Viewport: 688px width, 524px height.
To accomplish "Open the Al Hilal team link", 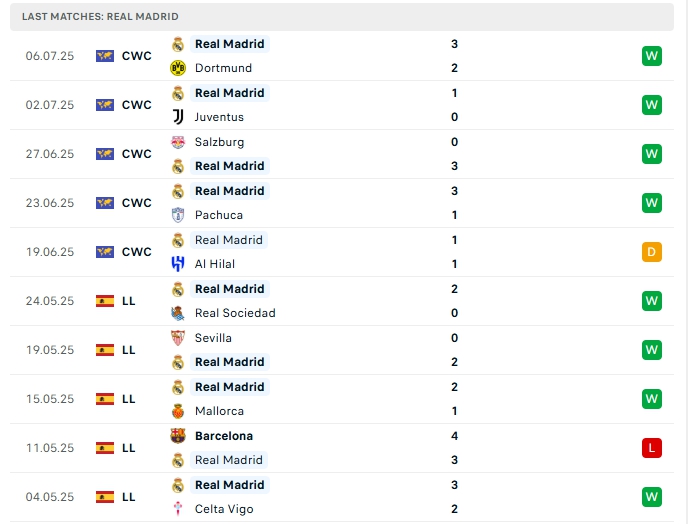I will (216, 264).
